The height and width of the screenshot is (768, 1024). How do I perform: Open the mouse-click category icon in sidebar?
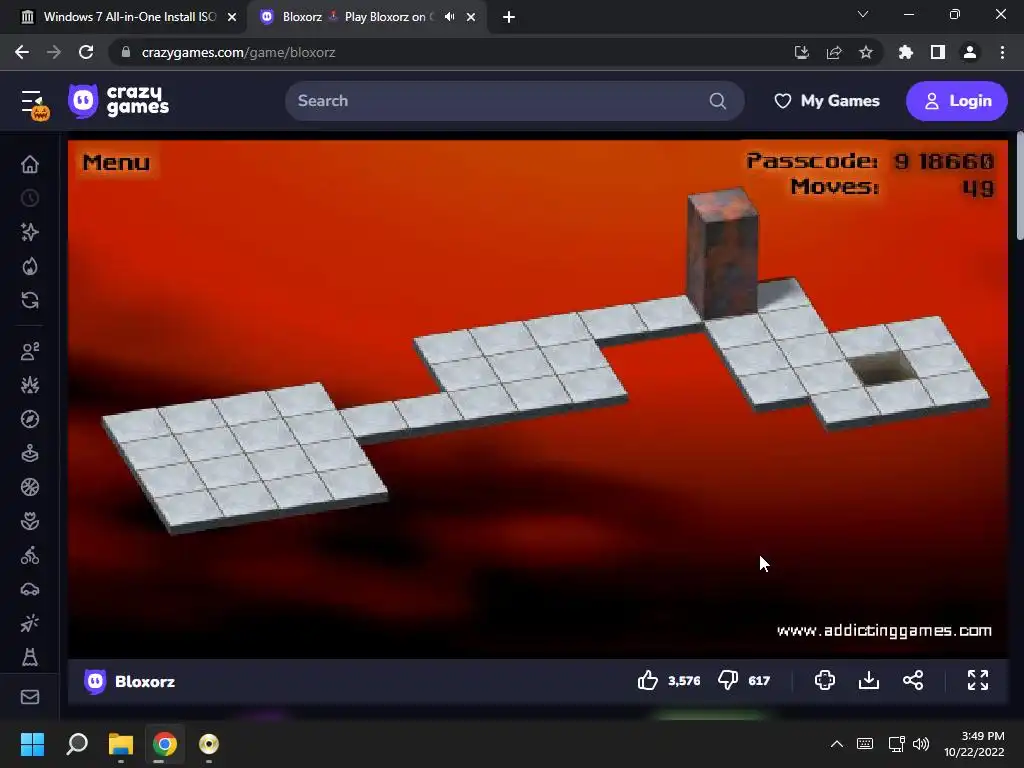tap(30, 624)
